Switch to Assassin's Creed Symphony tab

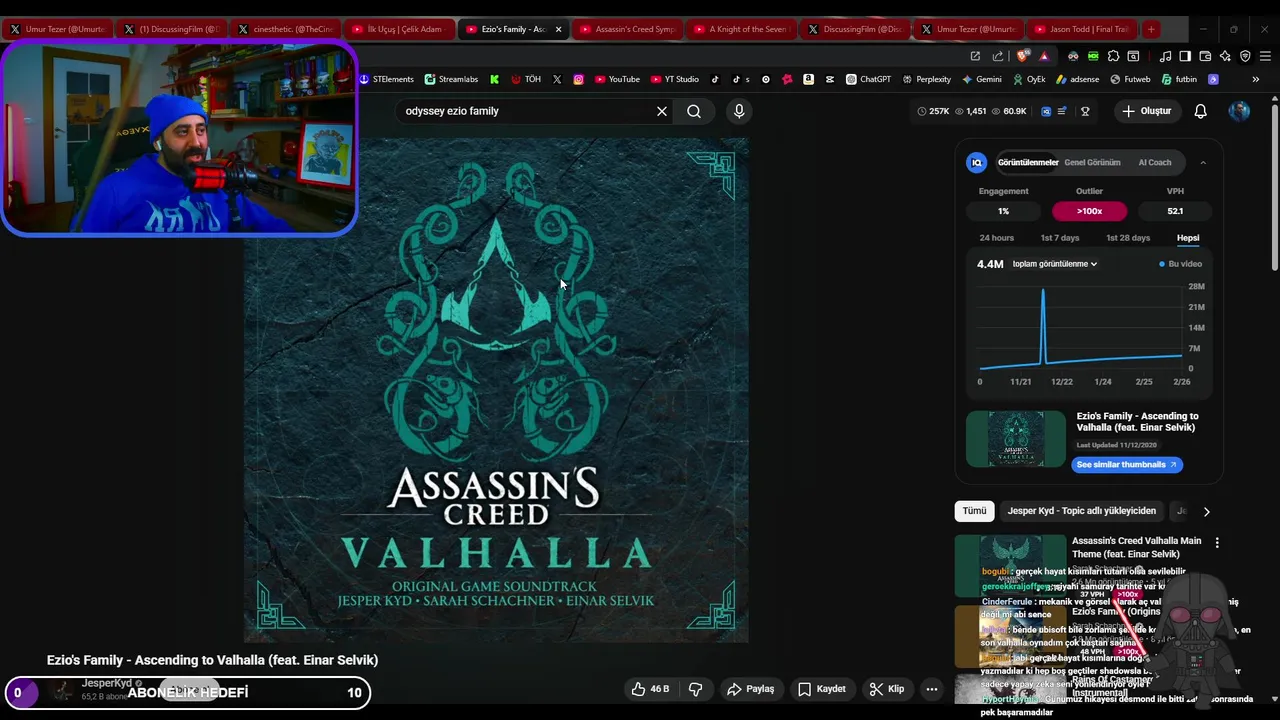(x=627, y=29)
